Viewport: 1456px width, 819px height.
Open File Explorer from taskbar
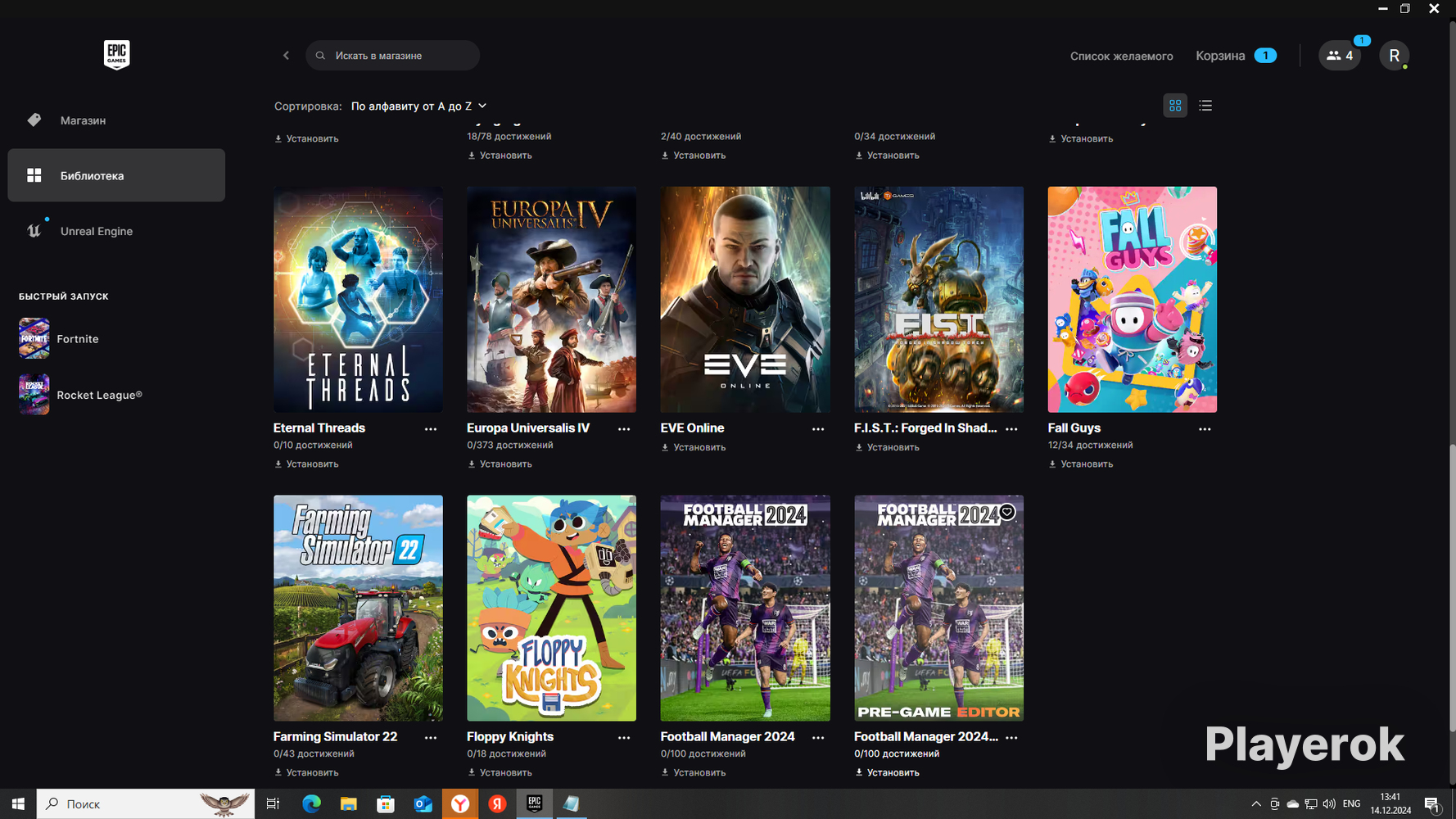(x=348, y=804)
